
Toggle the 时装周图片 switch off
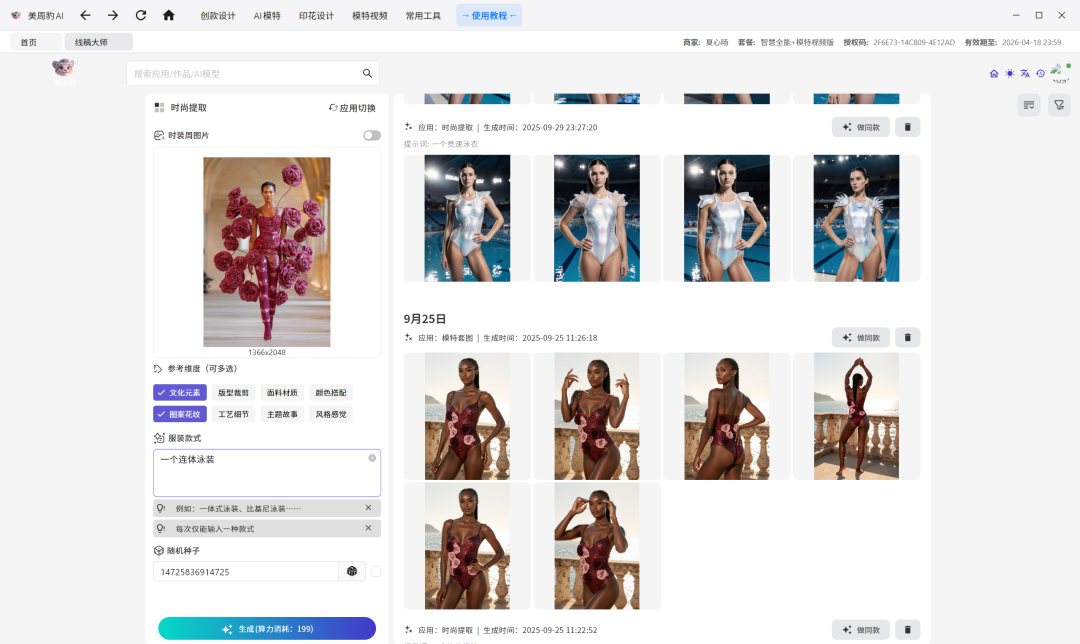(x=371, y=135)
